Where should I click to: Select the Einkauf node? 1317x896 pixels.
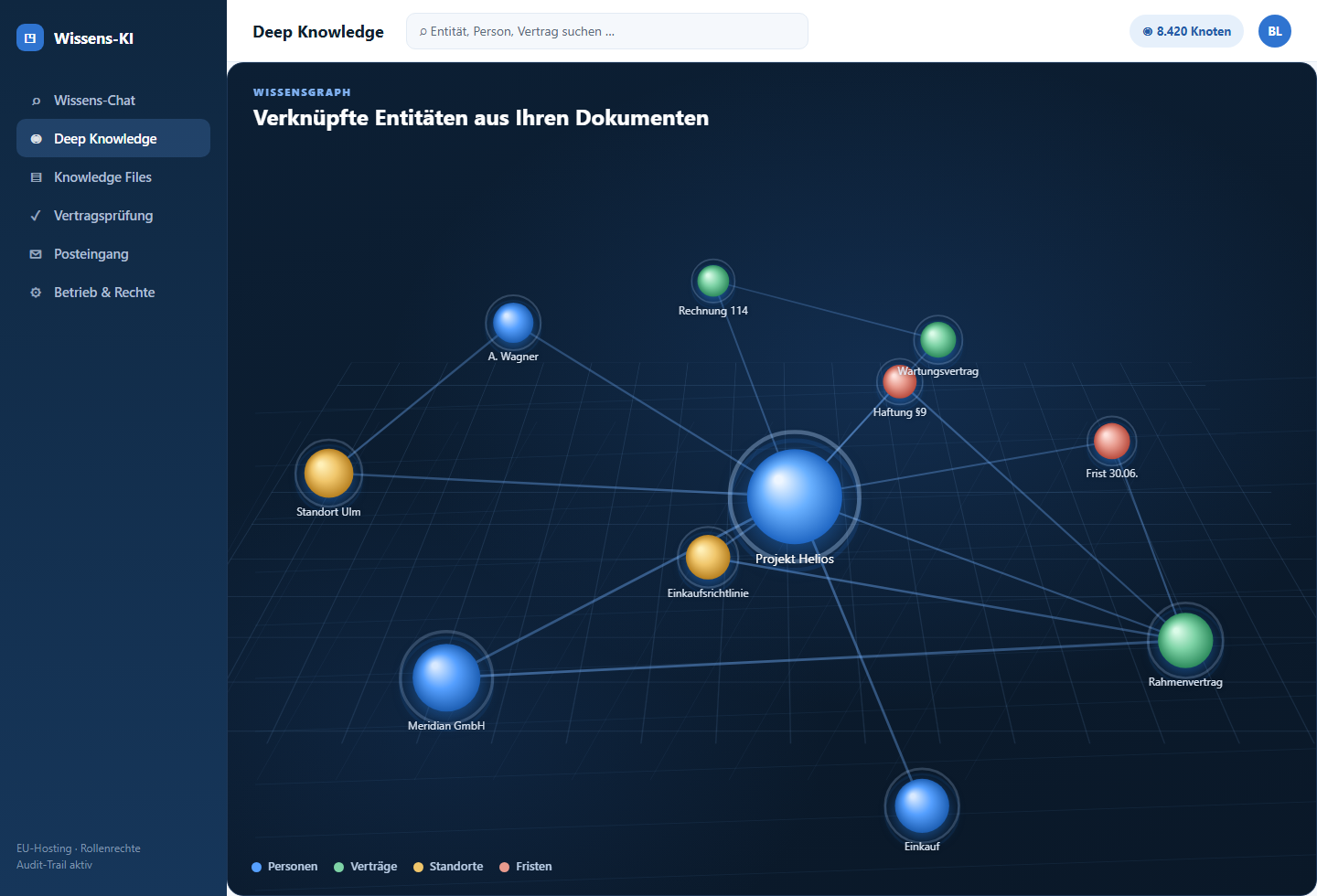click(922, 805)
